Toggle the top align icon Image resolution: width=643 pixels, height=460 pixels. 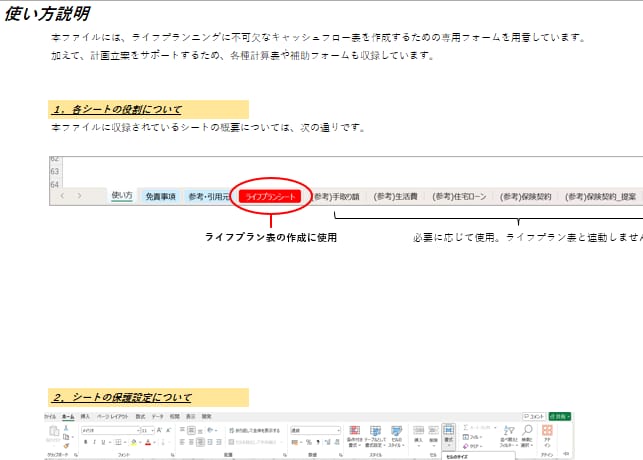182,430
